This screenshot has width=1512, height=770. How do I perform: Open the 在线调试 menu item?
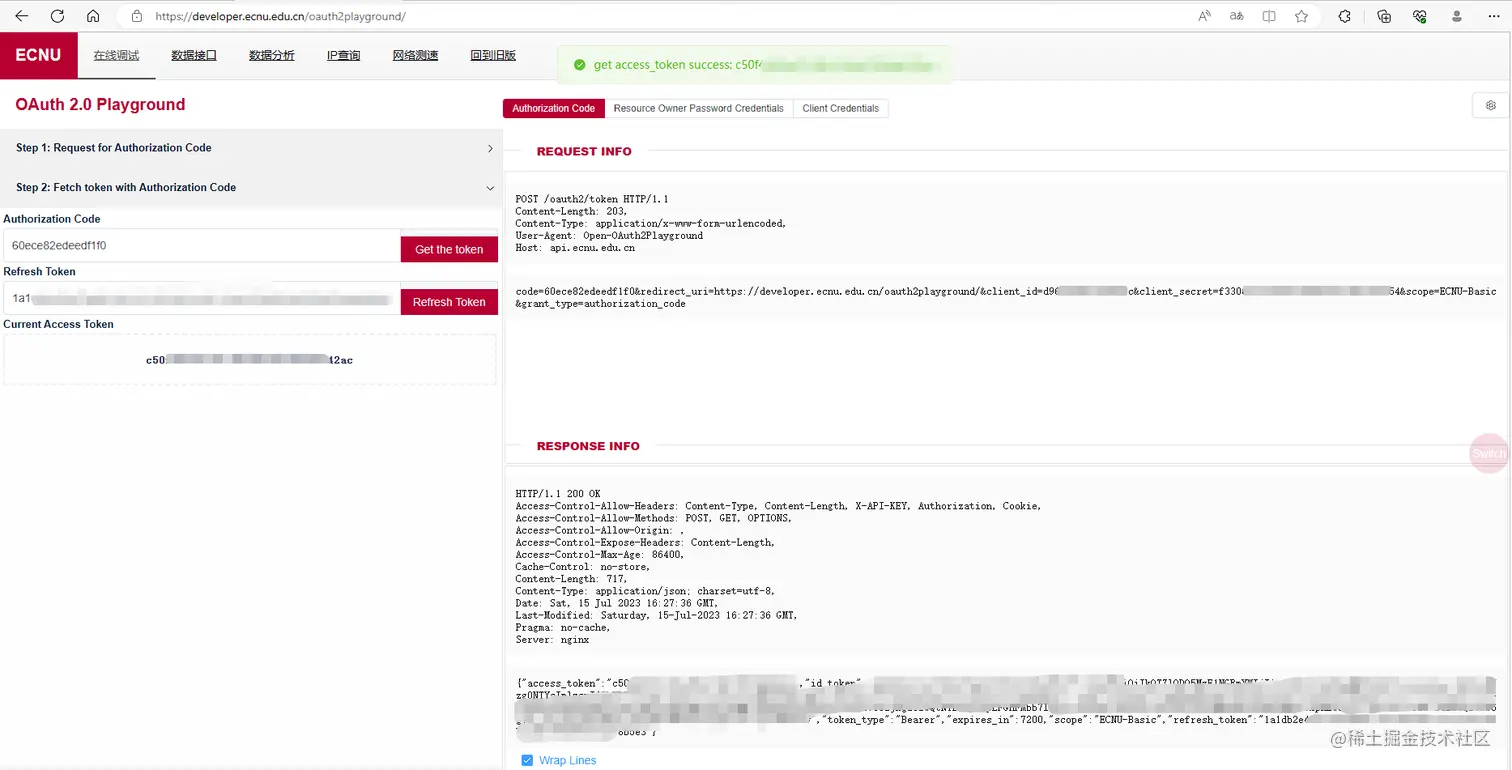(116, 56)
